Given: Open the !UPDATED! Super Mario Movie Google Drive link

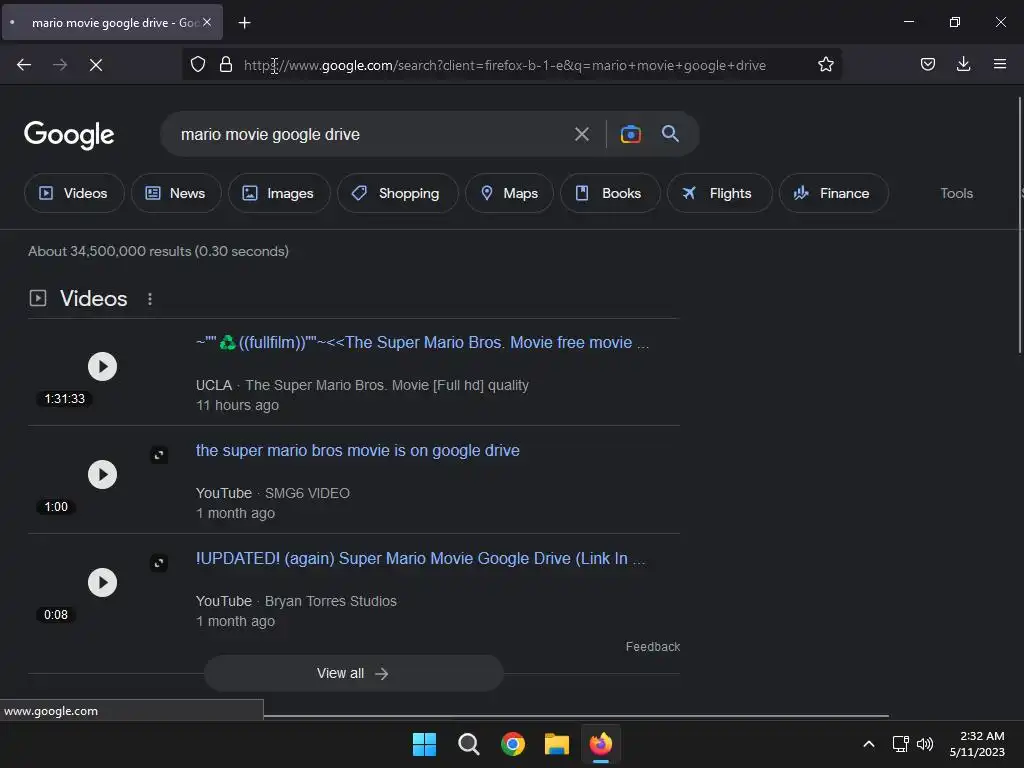Looking at the screenshot, I should (420, 558).
